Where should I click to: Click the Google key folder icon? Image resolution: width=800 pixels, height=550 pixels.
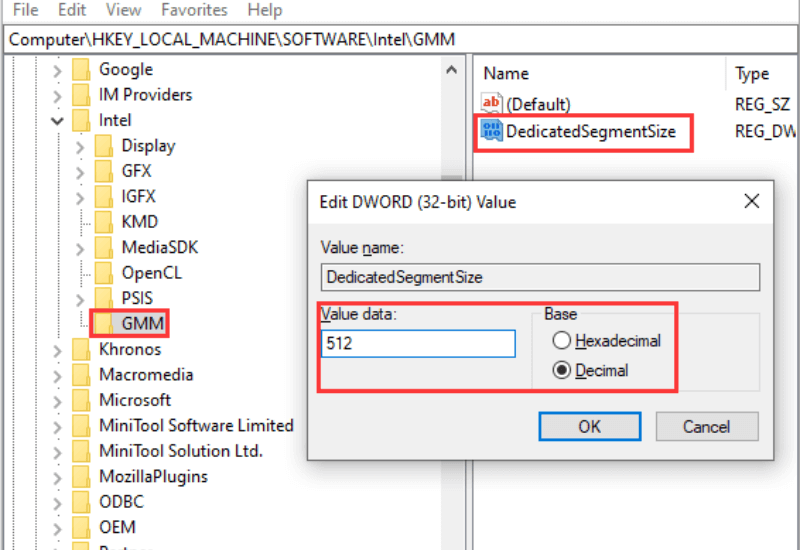(82, 70)
